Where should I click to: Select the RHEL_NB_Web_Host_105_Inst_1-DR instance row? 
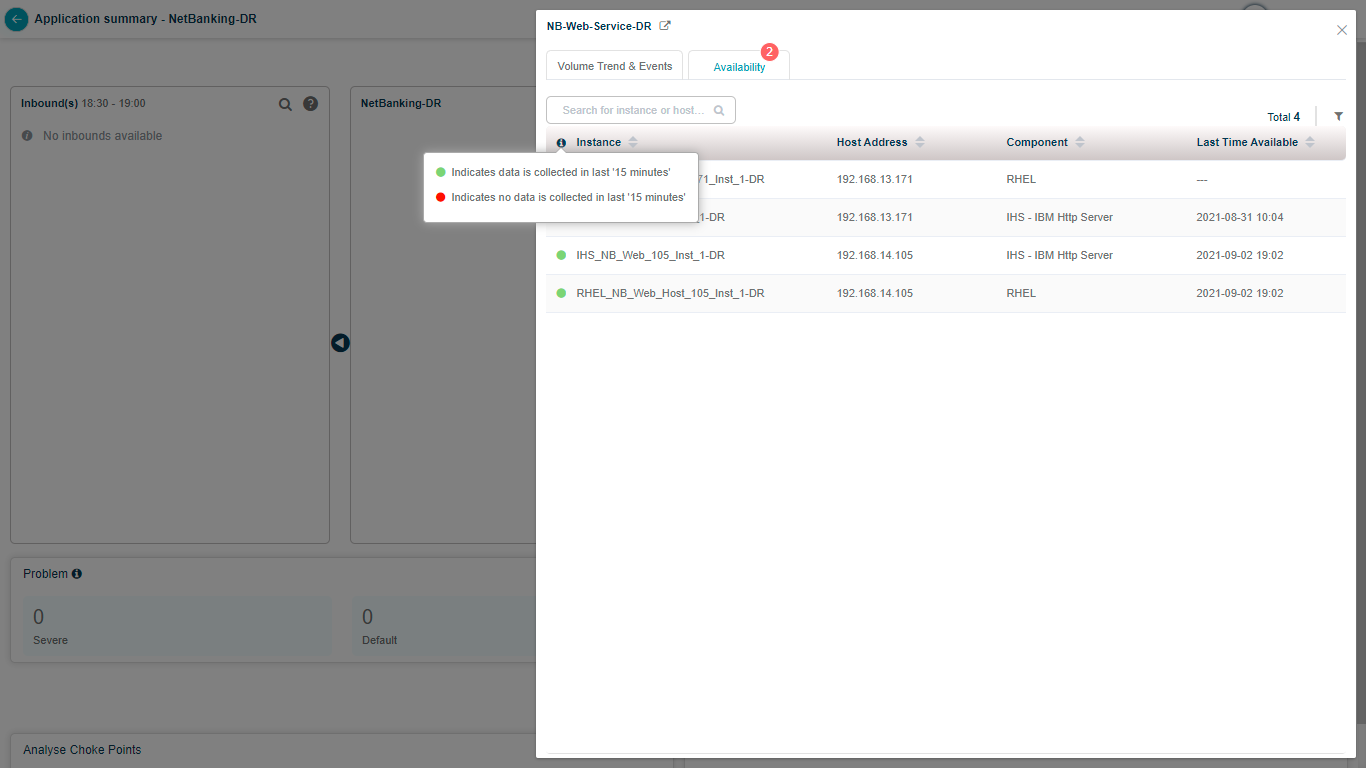[670, 294]
